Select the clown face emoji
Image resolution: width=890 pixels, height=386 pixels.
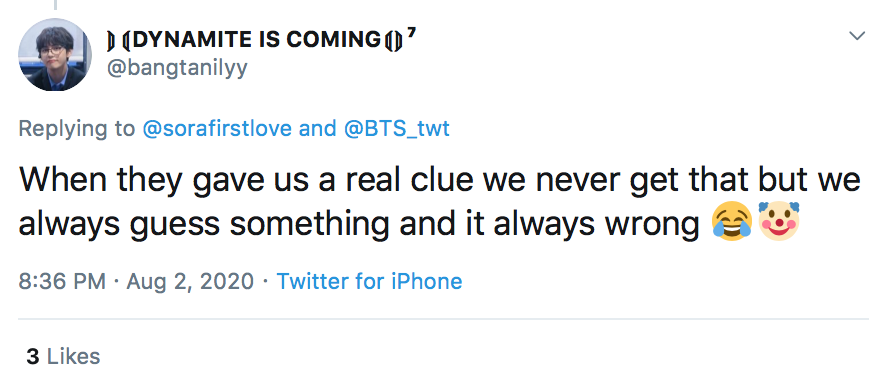(x=779, y=221)
